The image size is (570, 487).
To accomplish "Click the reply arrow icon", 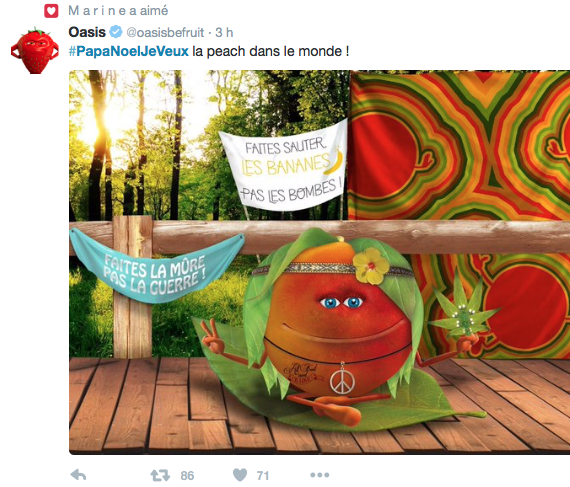I will point(78,475).
